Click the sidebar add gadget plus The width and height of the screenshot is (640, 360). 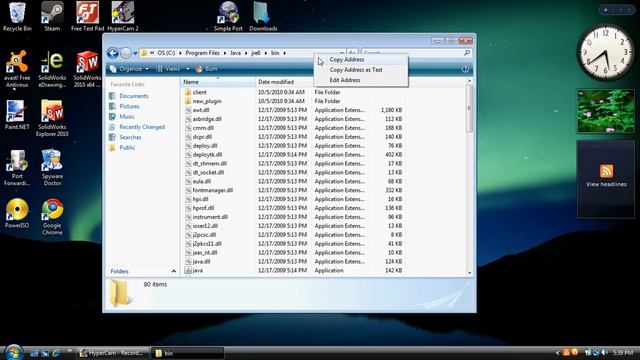[x=606, y=9]
